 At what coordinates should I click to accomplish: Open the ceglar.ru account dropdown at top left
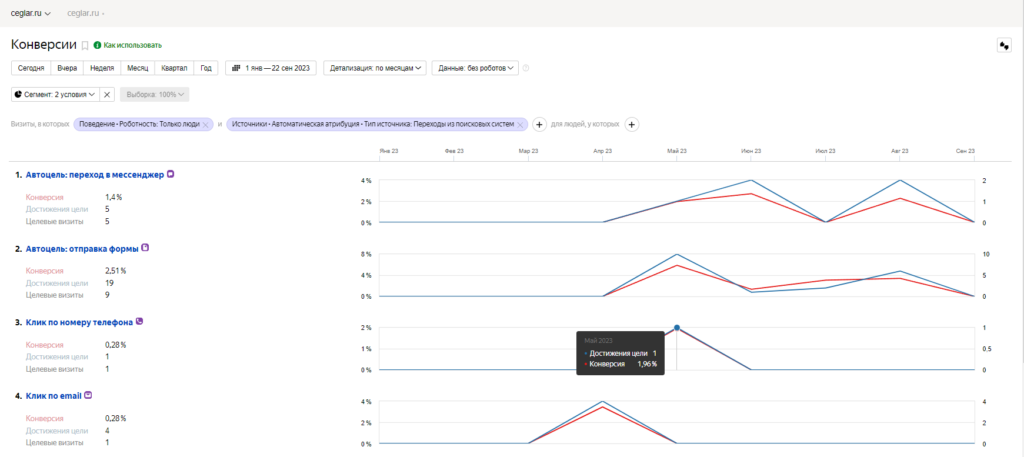pos(31,13)
